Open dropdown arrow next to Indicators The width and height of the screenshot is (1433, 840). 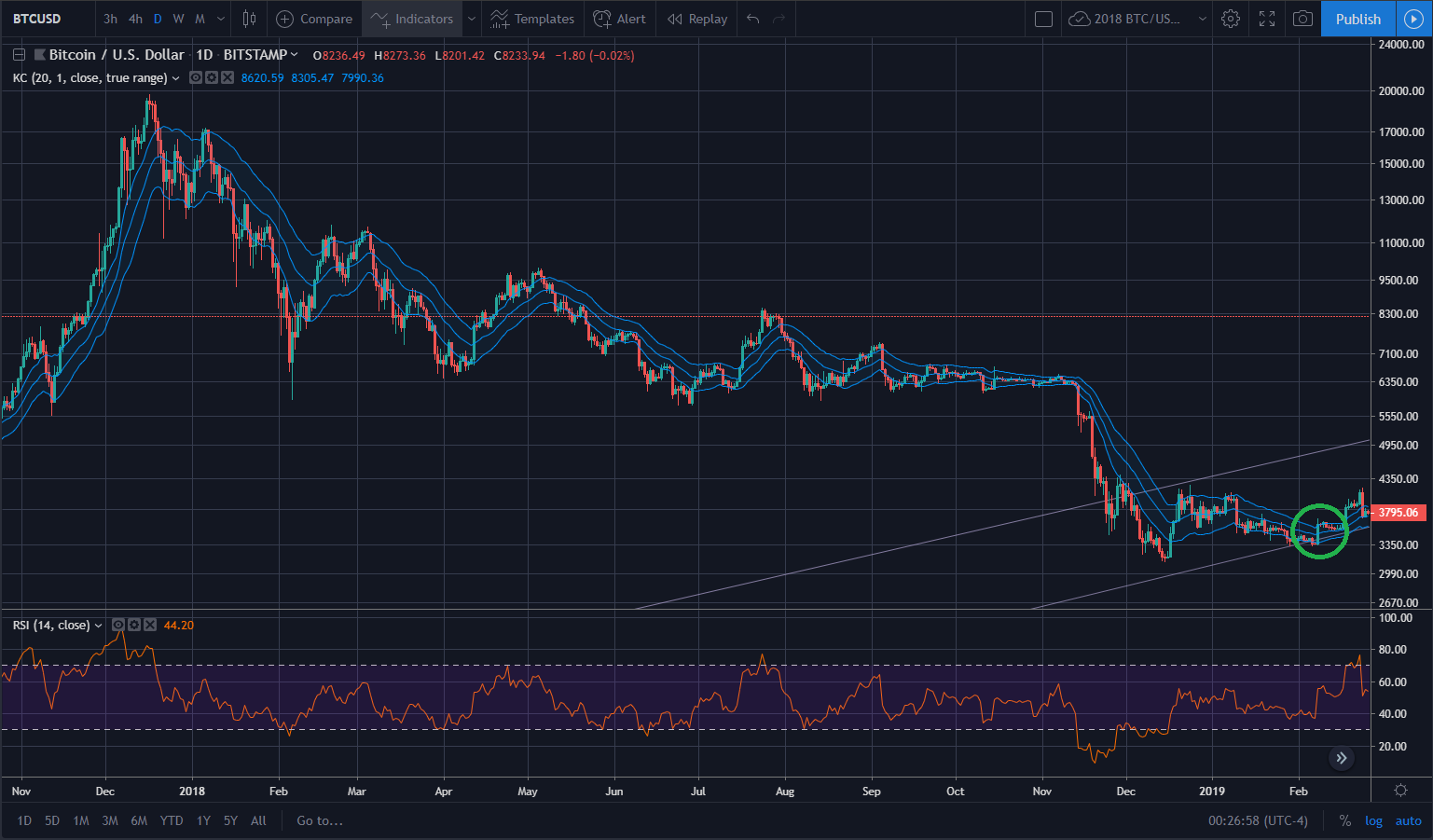pos(472,19)
